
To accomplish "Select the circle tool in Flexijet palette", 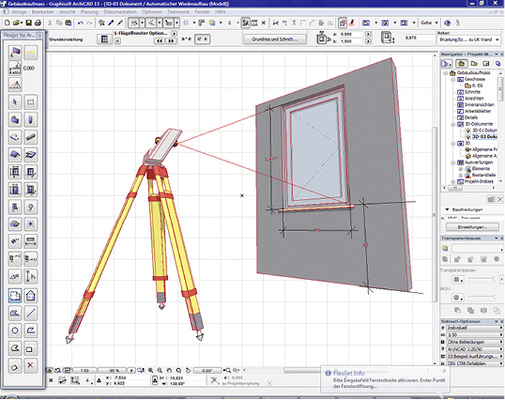I will point(15,330).
